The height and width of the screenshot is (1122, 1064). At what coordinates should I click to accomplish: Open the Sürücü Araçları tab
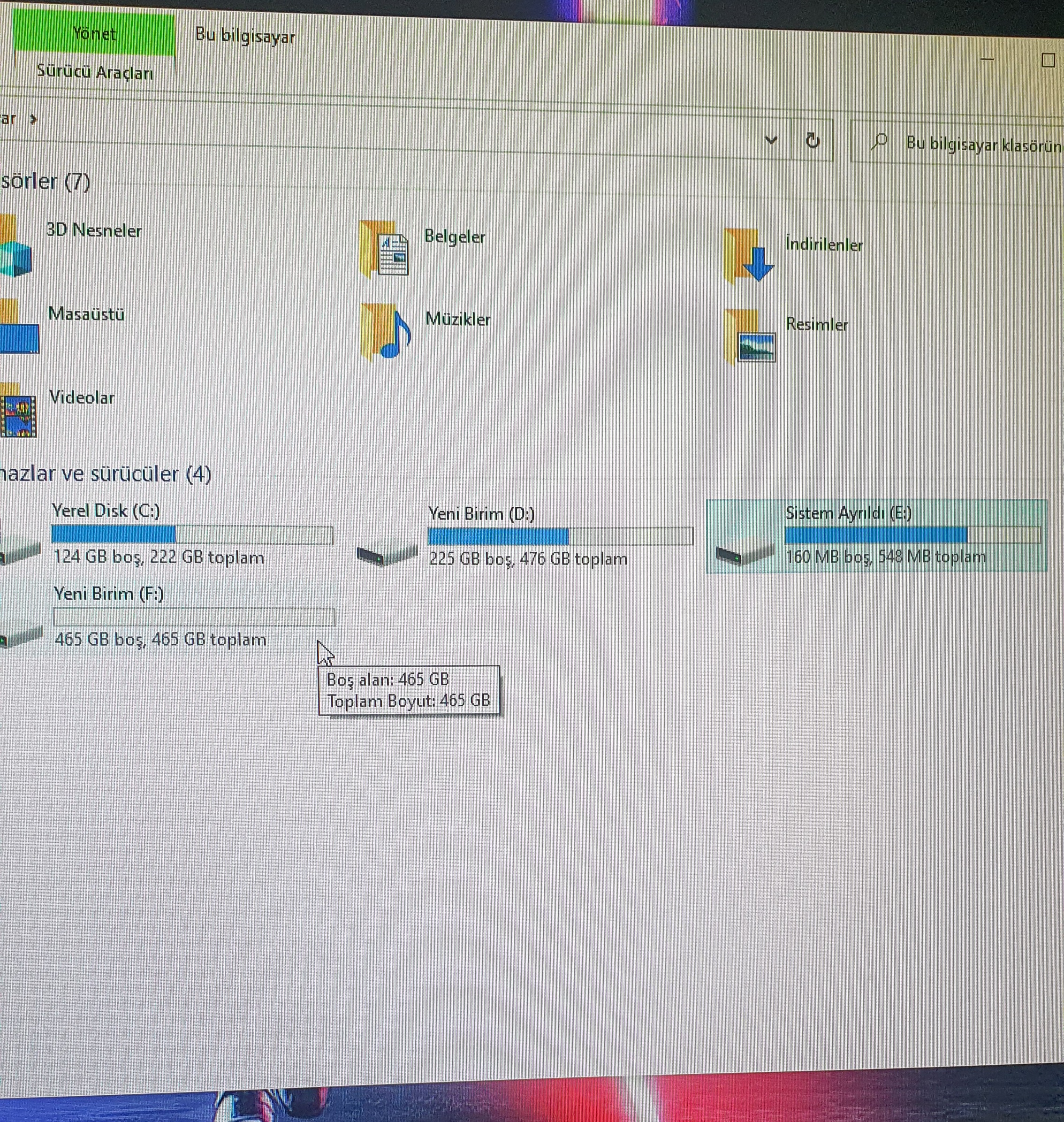point(95,73)
